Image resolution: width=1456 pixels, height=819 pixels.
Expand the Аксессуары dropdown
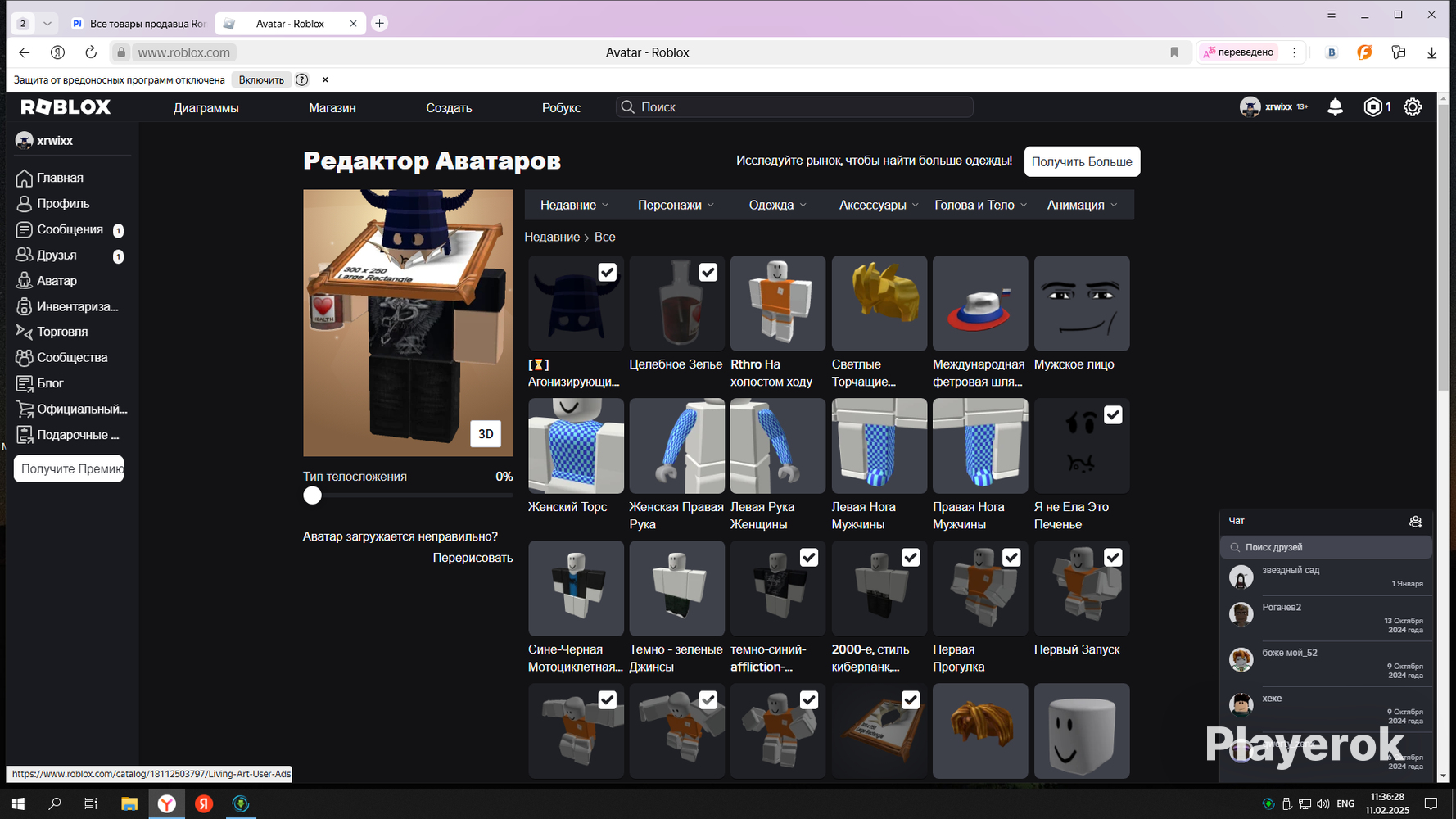(x=879, y=205)
